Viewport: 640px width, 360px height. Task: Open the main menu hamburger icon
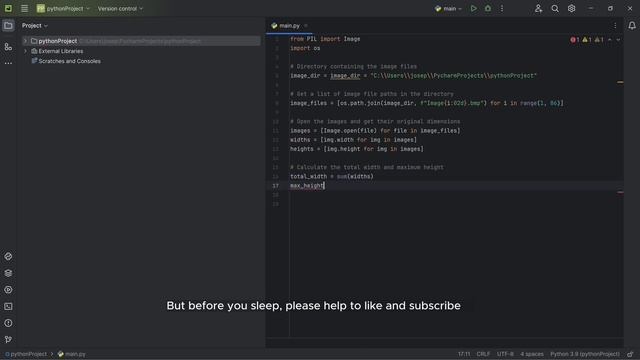[24, 9]
